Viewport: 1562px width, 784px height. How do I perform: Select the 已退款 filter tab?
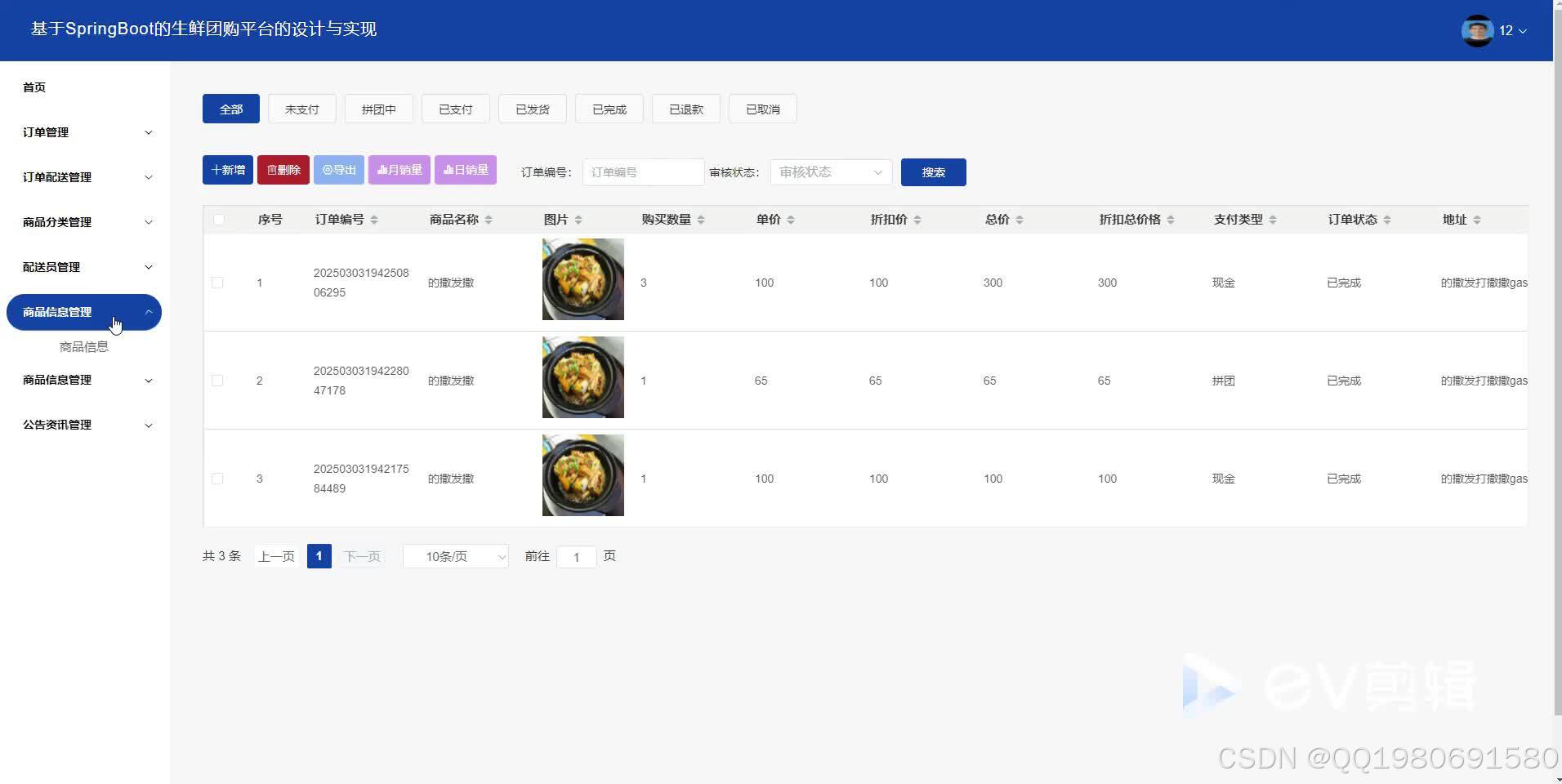pos(686,109)
